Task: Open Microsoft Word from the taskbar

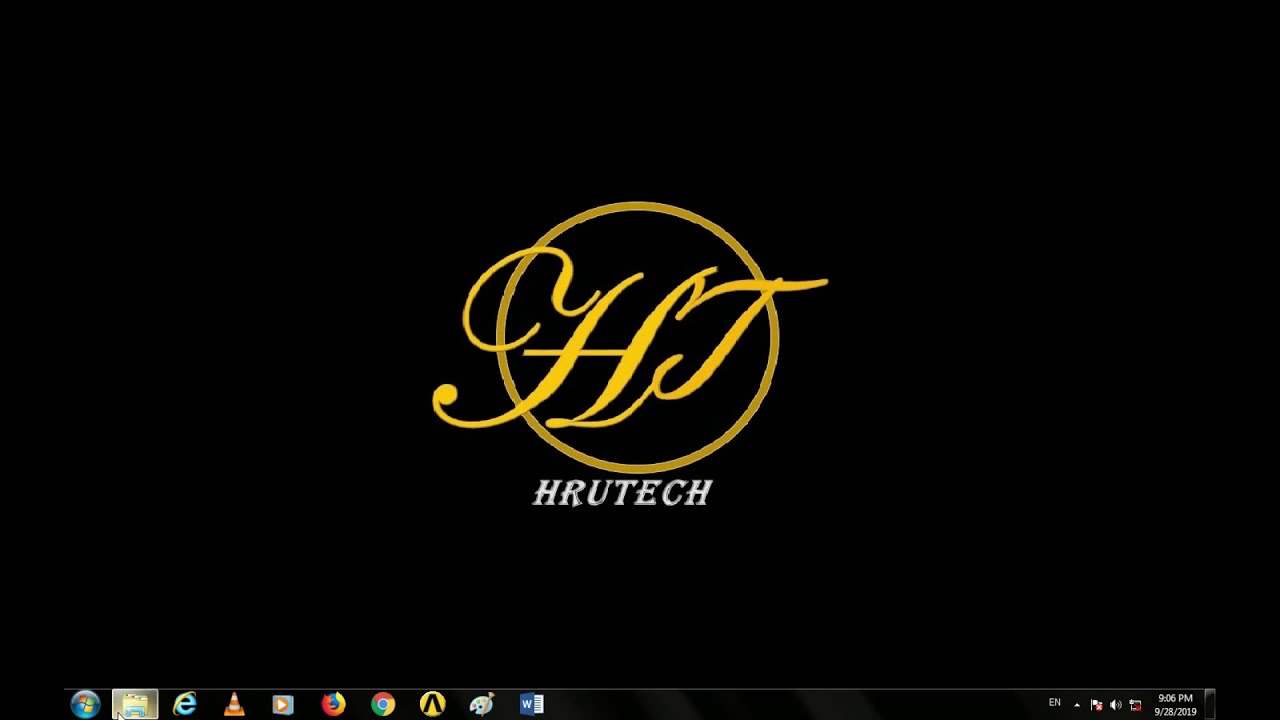Action: [531, 705]
